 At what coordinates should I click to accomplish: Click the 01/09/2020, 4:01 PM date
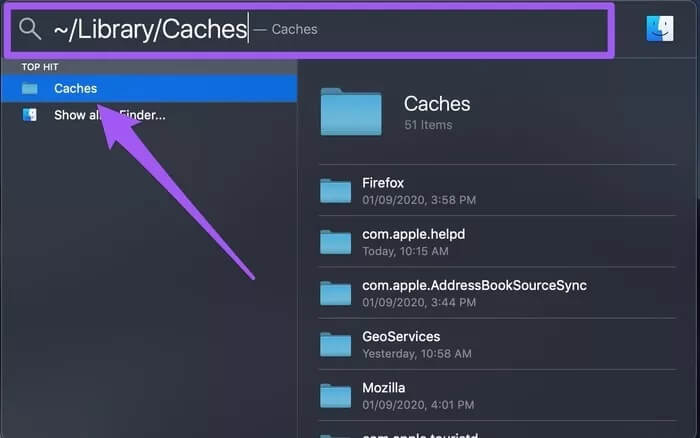tap(418, 405)
